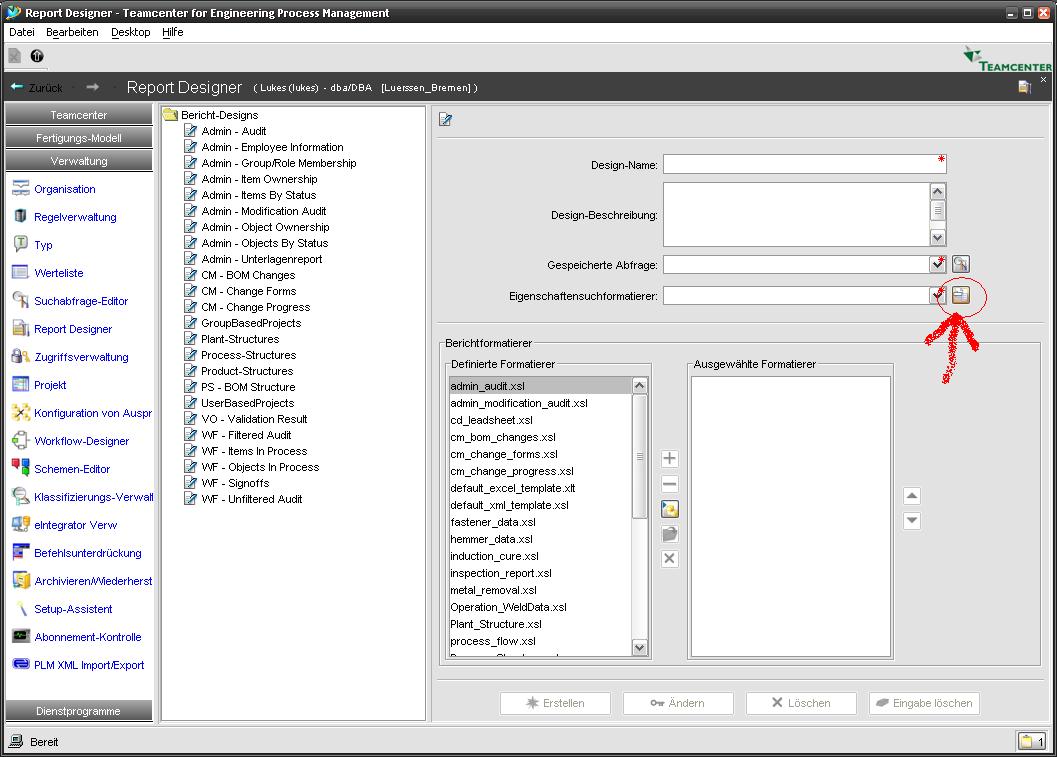Screen dimensions: 1057x757
Task: Open the Eigenschaftensuchformatierer dropdown
Action: point(938,295)
